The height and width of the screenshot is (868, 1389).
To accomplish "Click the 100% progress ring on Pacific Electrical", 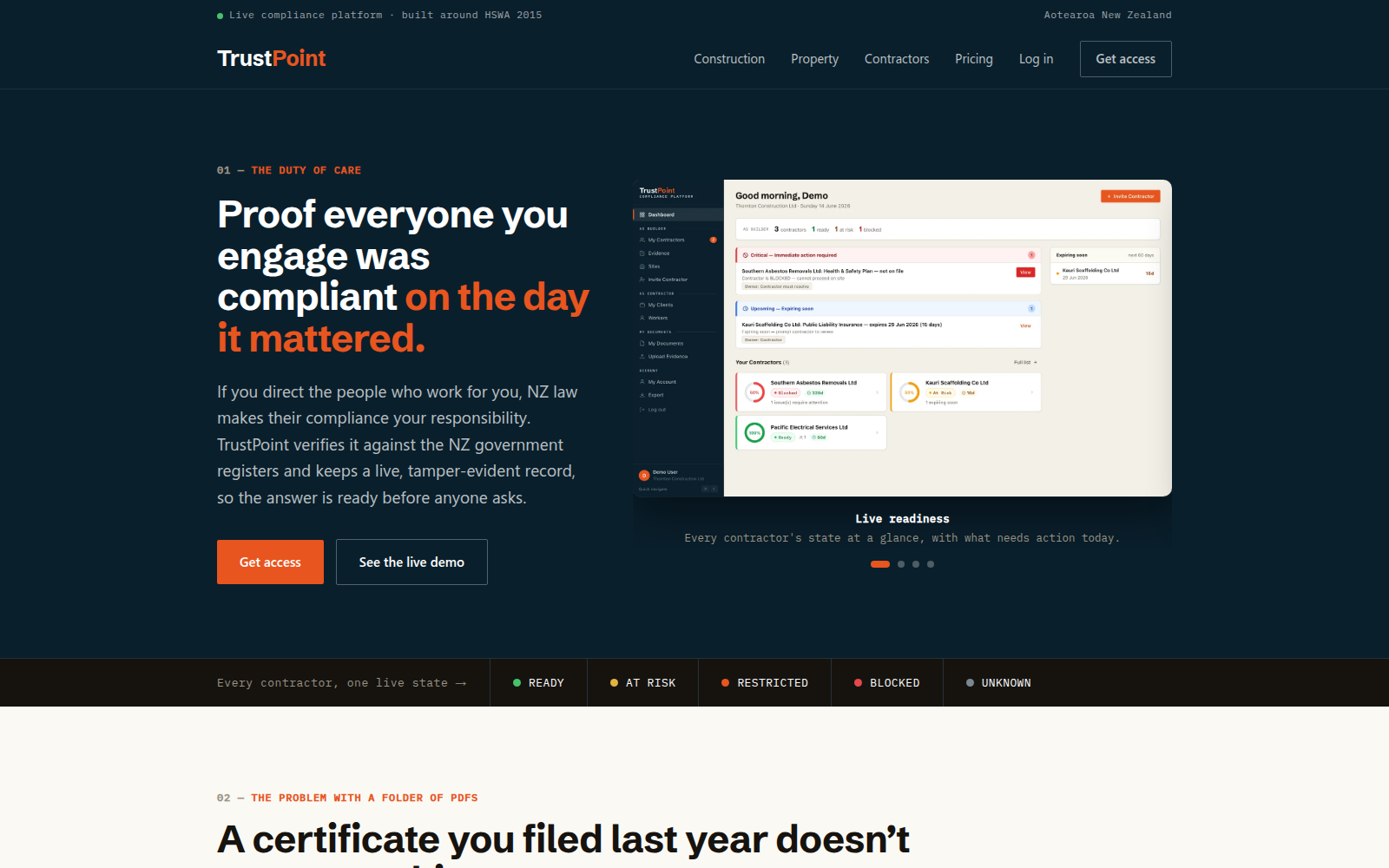I will [754, 432].
